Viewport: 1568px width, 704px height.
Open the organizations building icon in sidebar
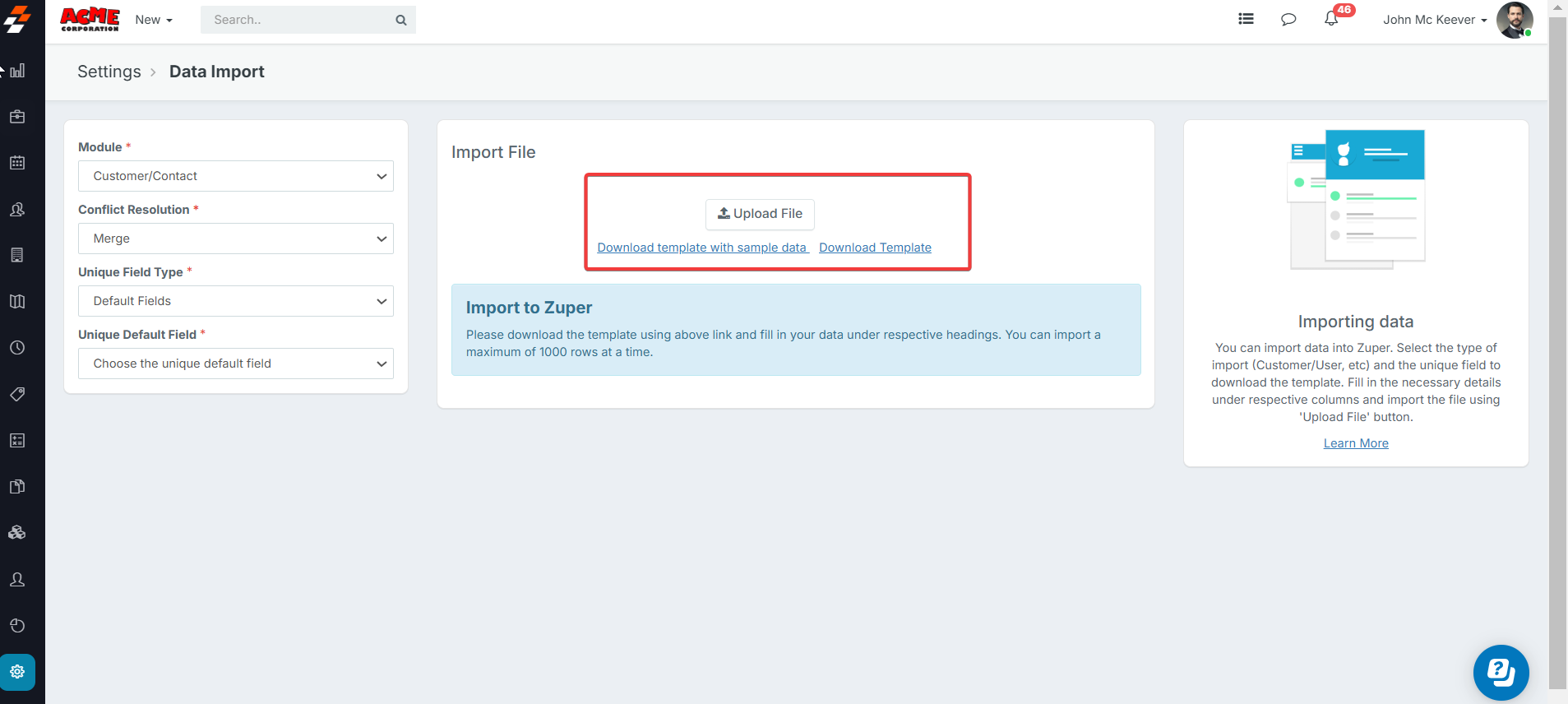coord(17,255)
